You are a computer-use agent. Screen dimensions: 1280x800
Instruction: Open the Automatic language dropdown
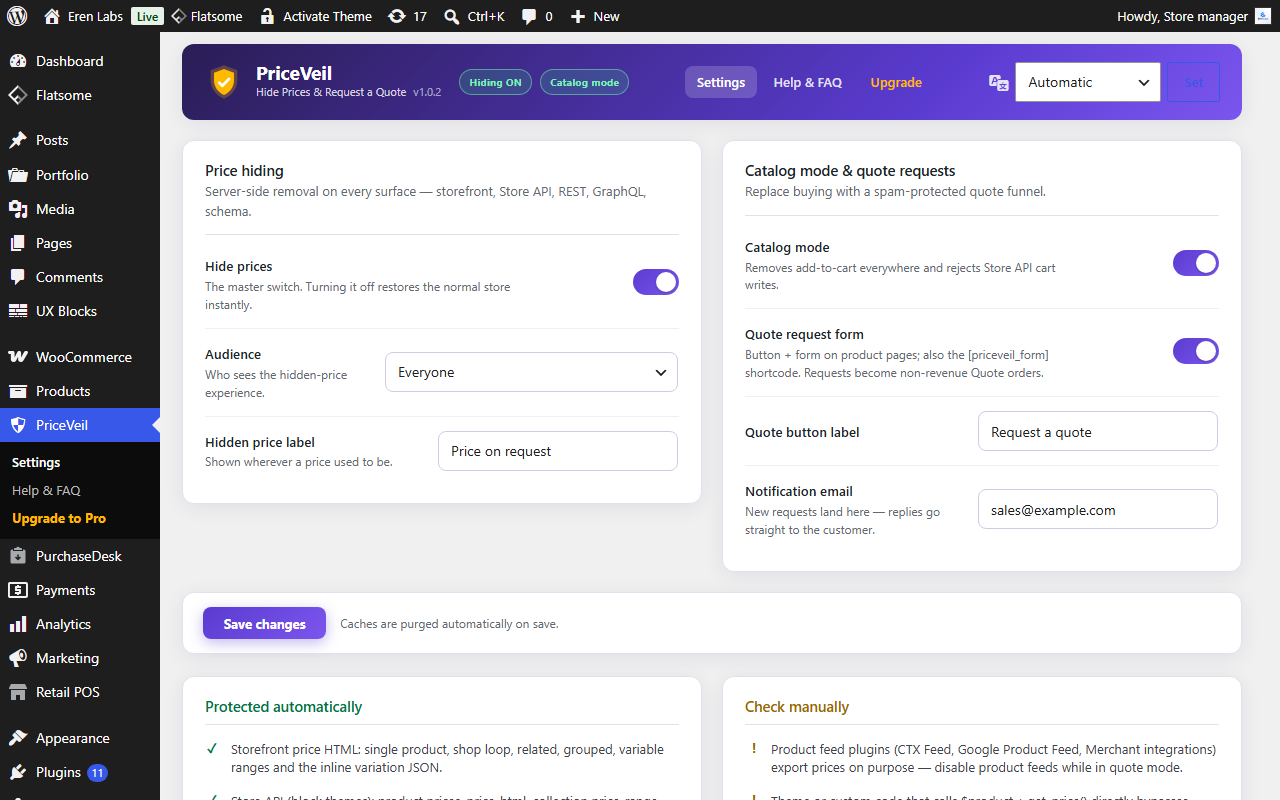tap(1088, 82)
